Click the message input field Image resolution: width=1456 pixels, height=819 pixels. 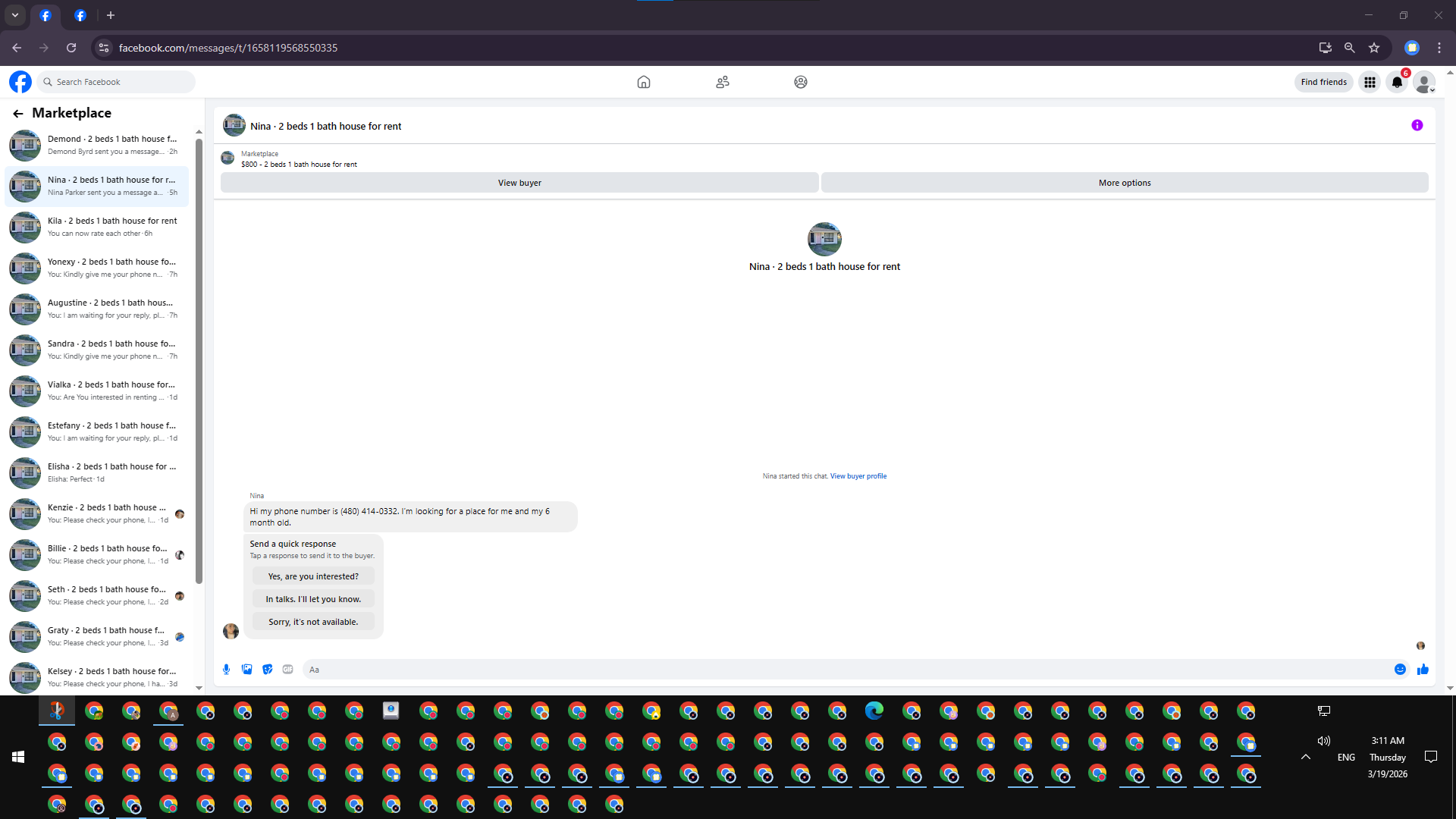(x=842, y=669)
